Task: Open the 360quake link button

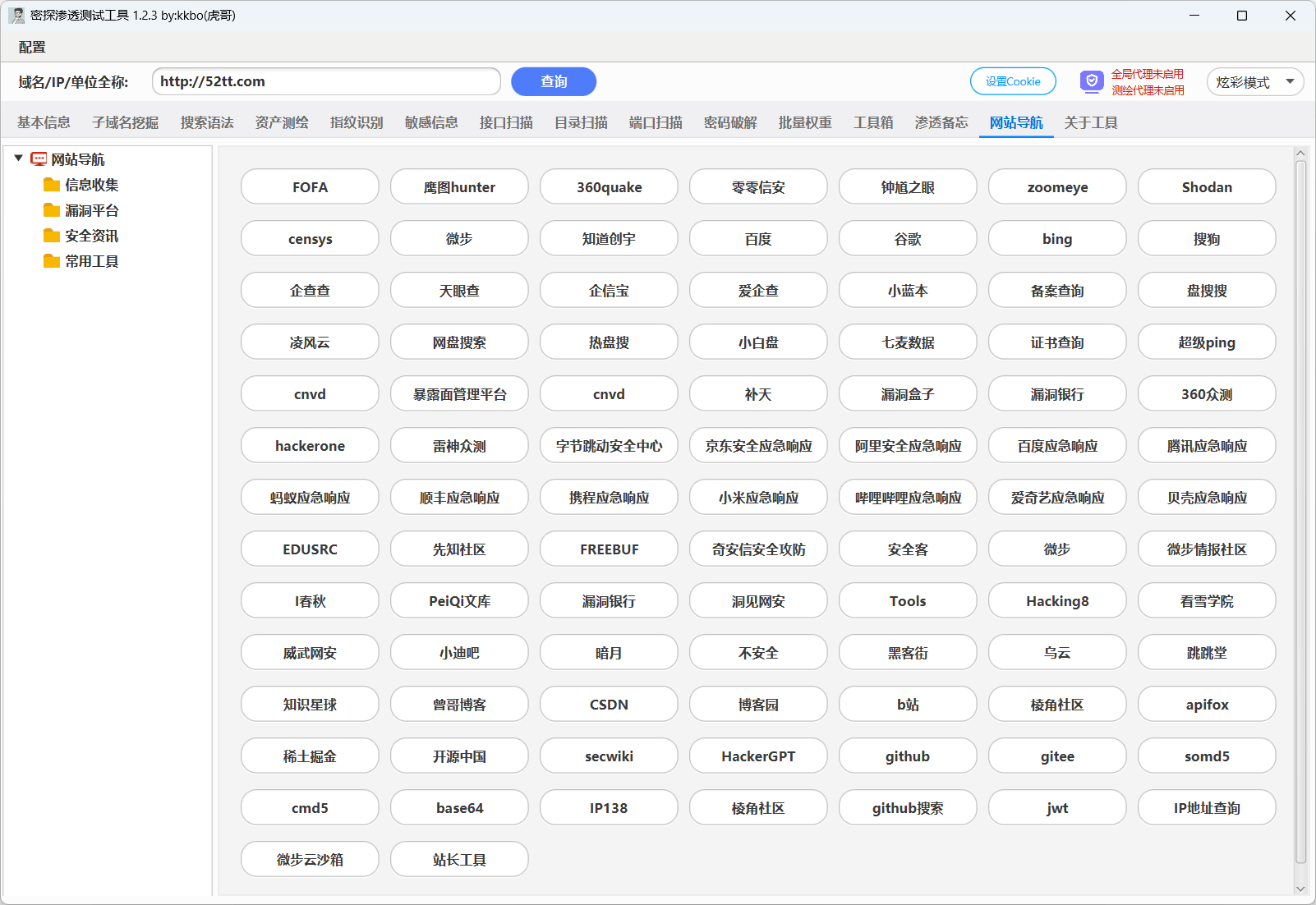Action: tap(609, 186)
